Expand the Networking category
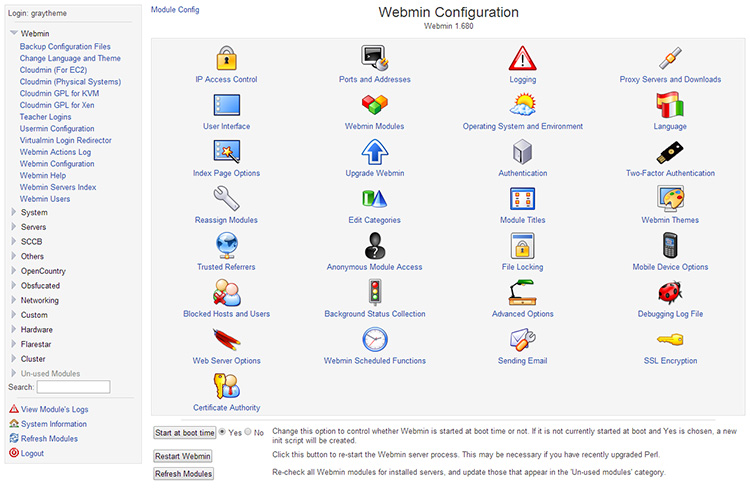750x500 pixels. pos(14,300)
